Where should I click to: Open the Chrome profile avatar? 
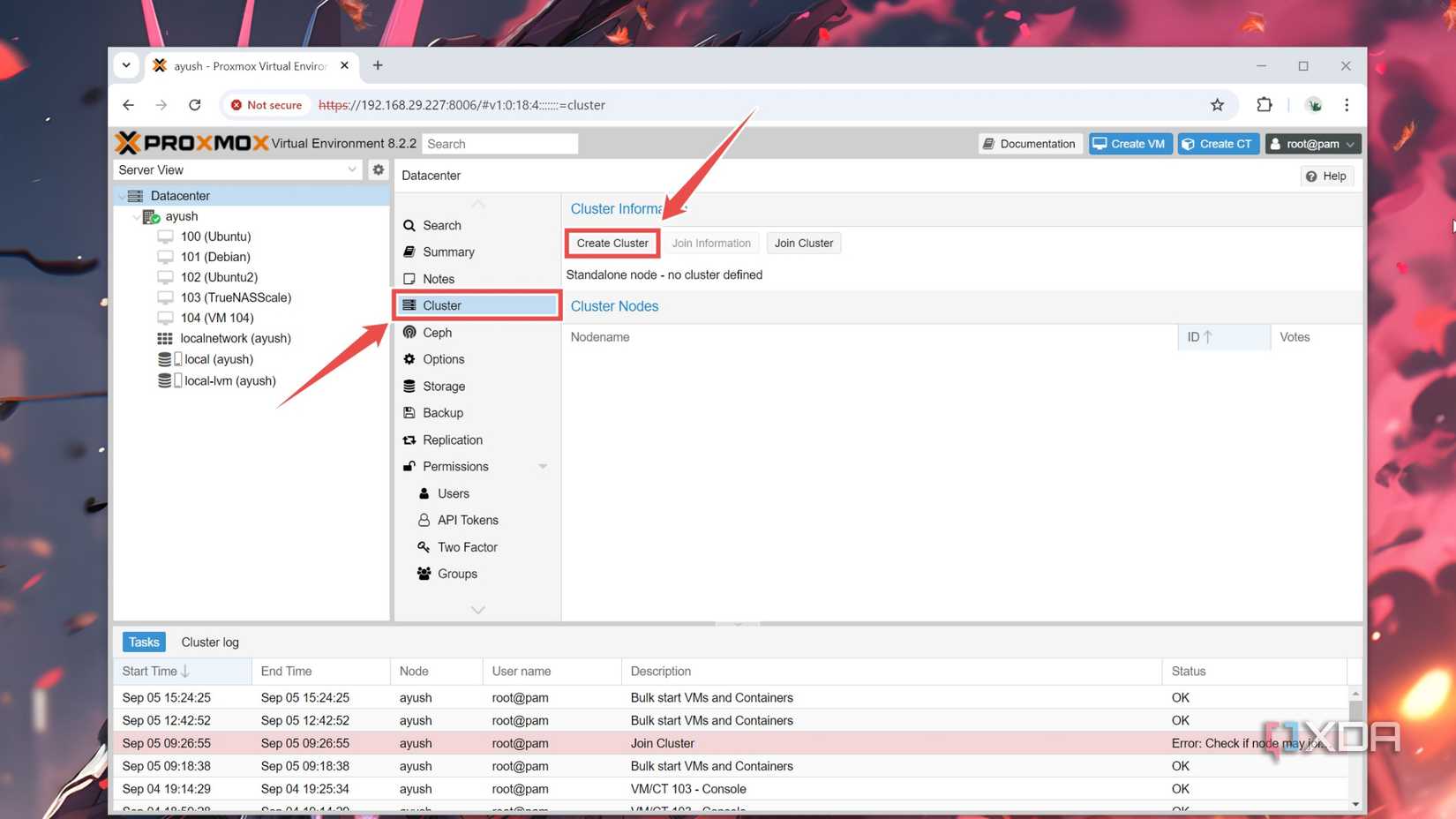[1314, 105]
